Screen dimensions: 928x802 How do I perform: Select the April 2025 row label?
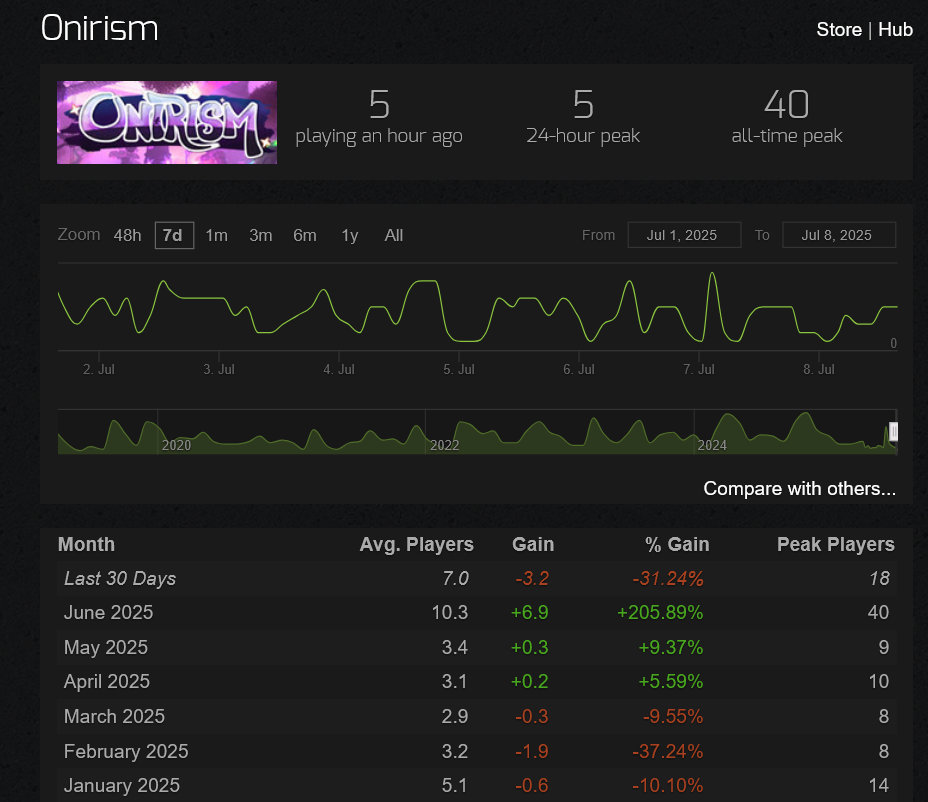pos(107,682)
